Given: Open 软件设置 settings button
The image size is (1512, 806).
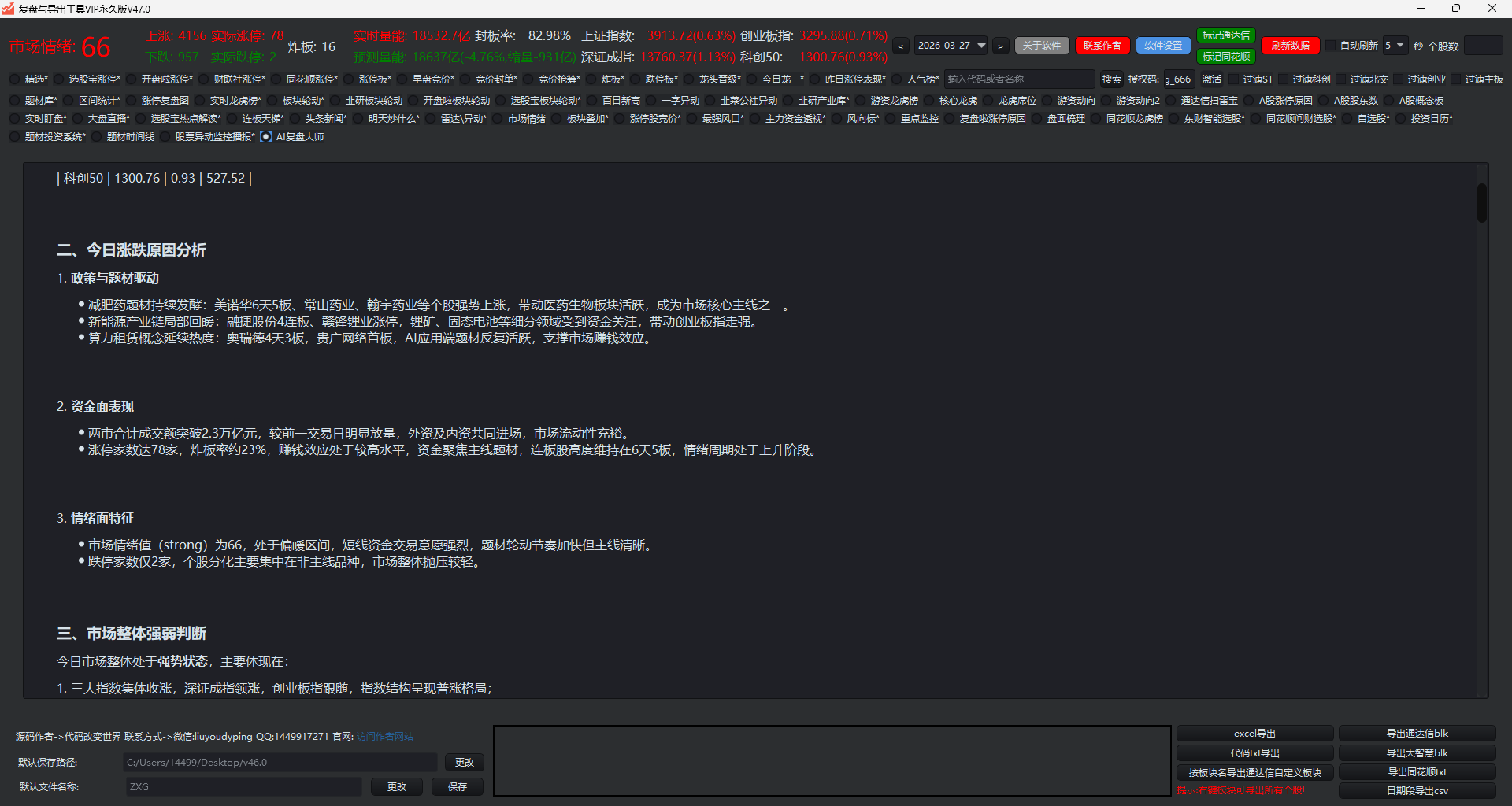Looking at the screenshot, I should point(1163,46).
